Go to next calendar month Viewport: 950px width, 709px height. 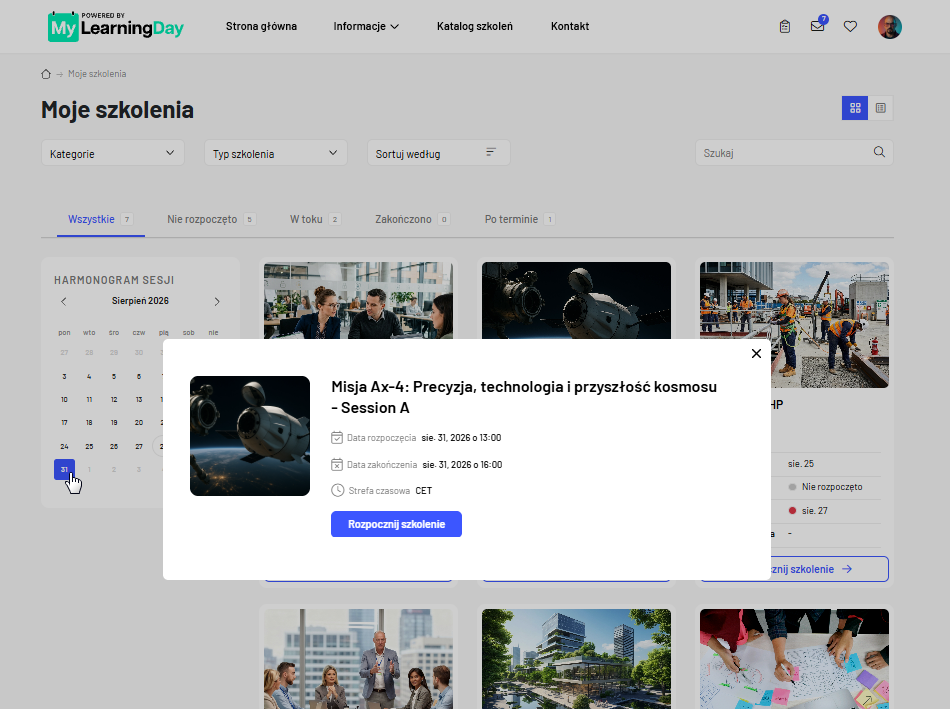click(217, 301)
